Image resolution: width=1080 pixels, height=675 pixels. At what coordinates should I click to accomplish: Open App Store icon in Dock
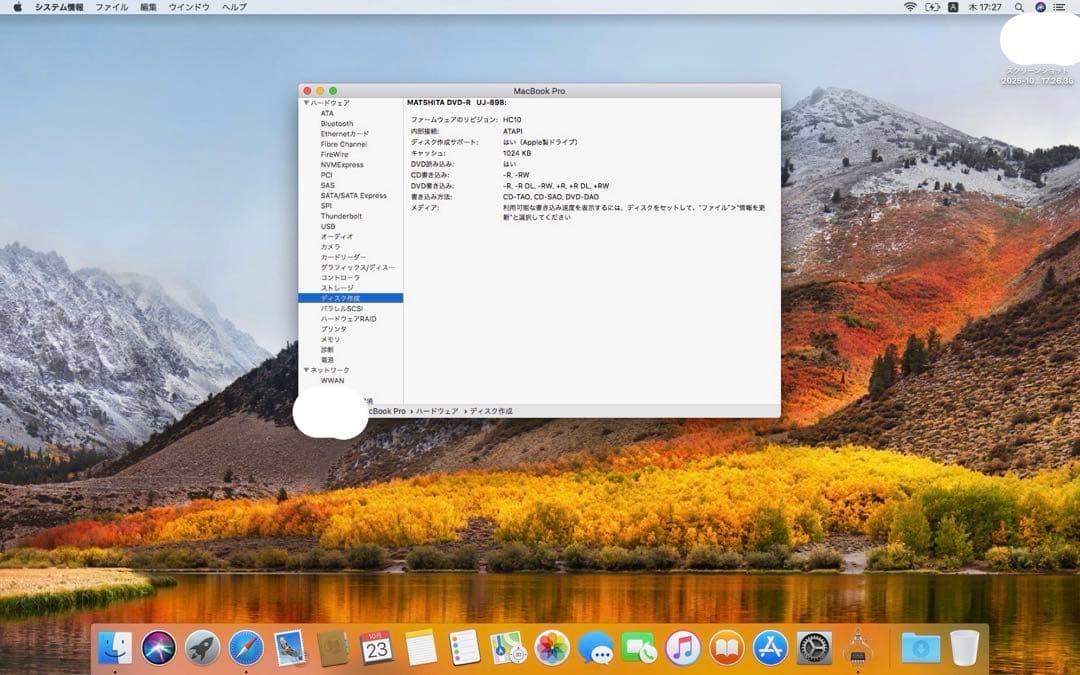tap(770, 648)
